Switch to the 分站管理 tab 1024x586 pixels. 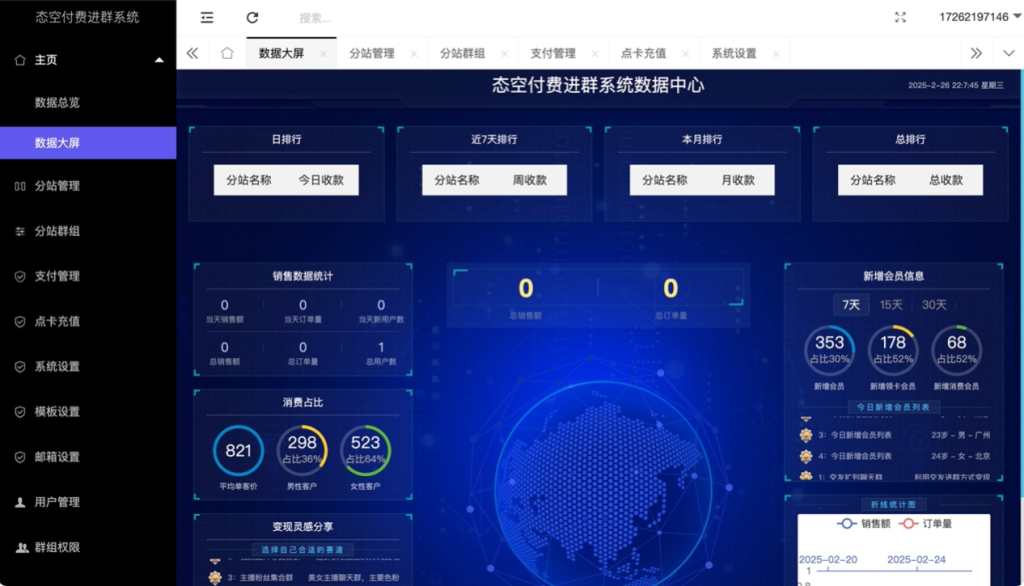tap(372, 54)
